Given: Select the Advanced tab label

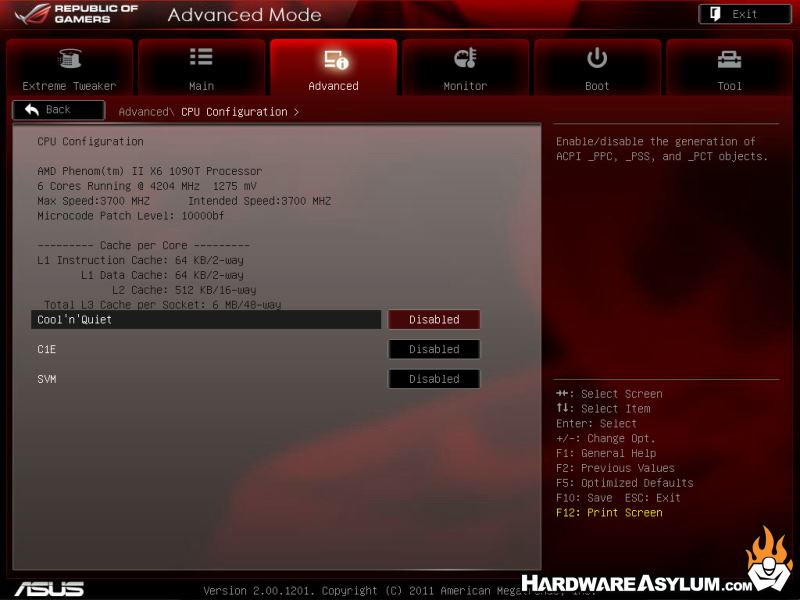Looking at the screenshot, I should pyautogui.click(x=333, y=86).
